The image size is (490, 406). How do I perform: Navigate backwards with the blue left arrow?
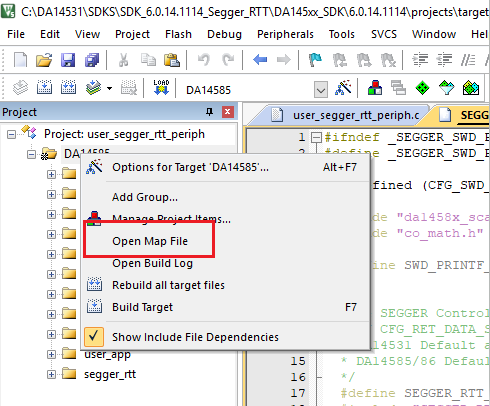pos(260,60)
